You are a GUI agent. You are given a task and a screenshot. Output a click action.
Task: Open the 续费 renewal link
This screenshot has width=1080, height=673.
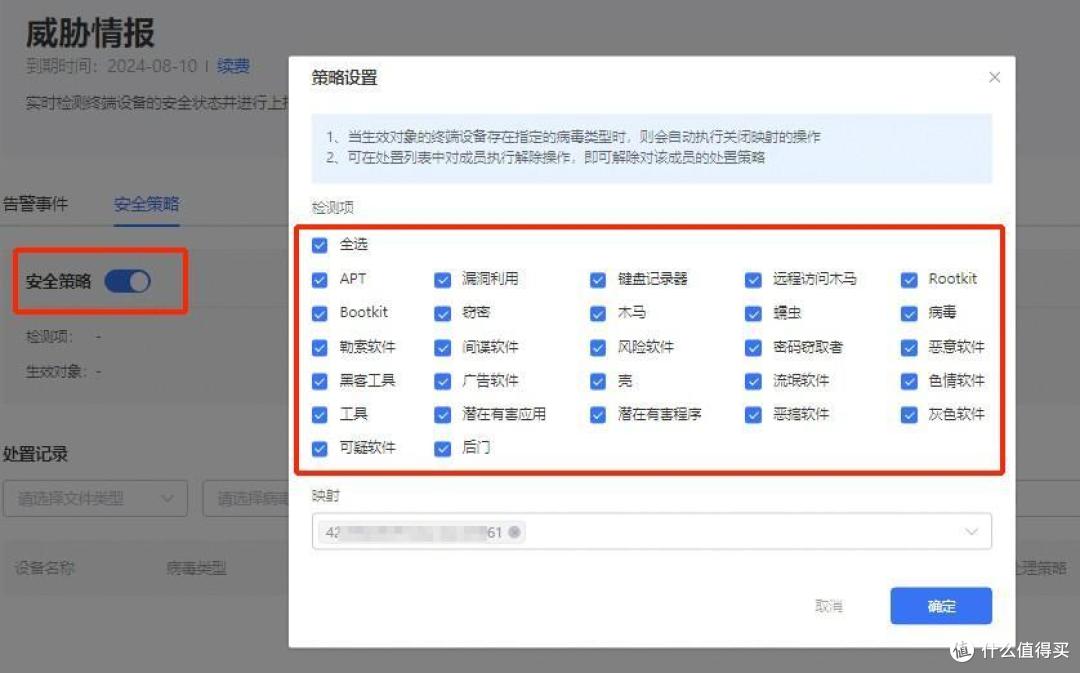pyautogui.click(x=233, y=66)
